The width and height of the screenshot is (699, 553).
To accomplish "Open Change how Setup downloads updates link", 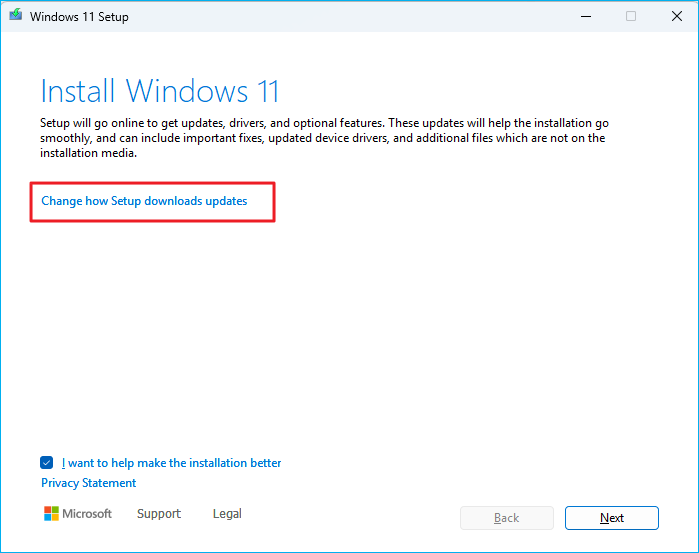I will pos(144,201).
